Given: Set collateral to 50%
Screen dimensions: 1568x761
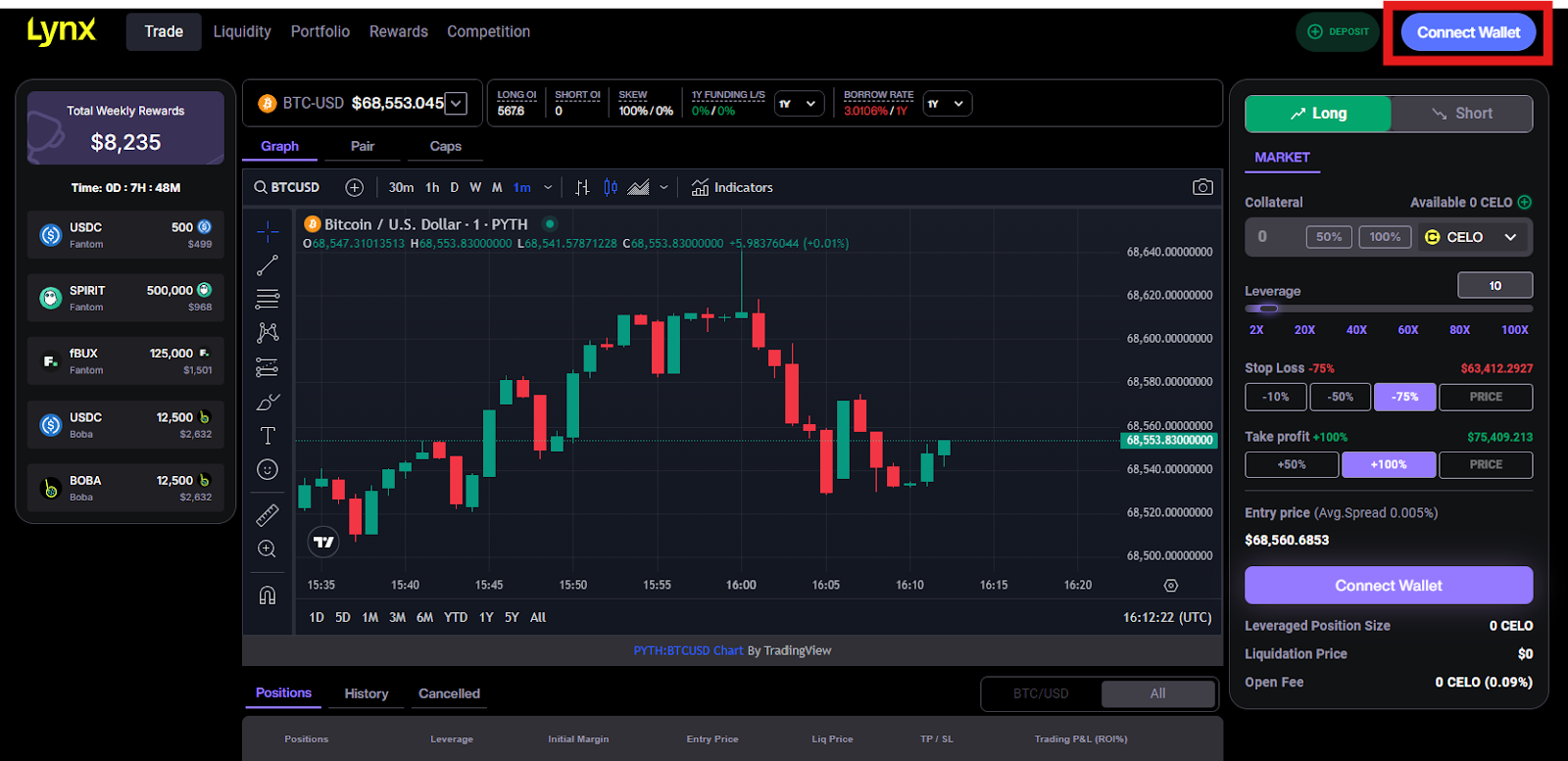Looking at the screenshot, I should click(1329, 237).
